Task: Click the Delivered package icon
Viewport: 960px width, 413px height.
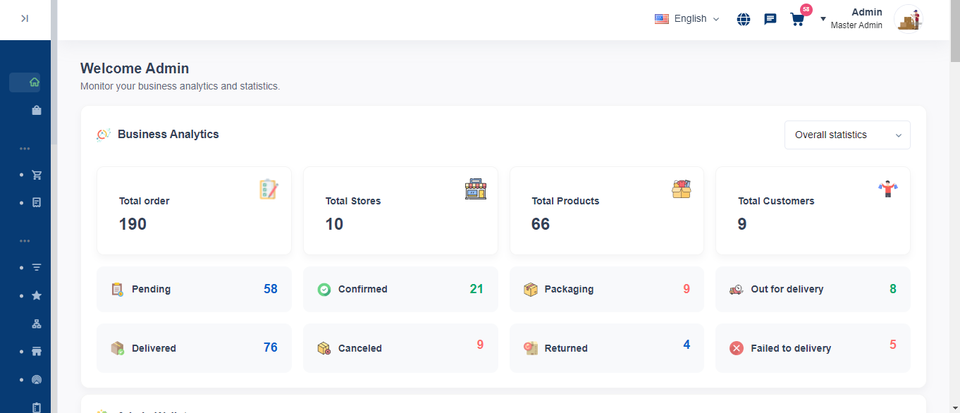Action: [118, 348]
